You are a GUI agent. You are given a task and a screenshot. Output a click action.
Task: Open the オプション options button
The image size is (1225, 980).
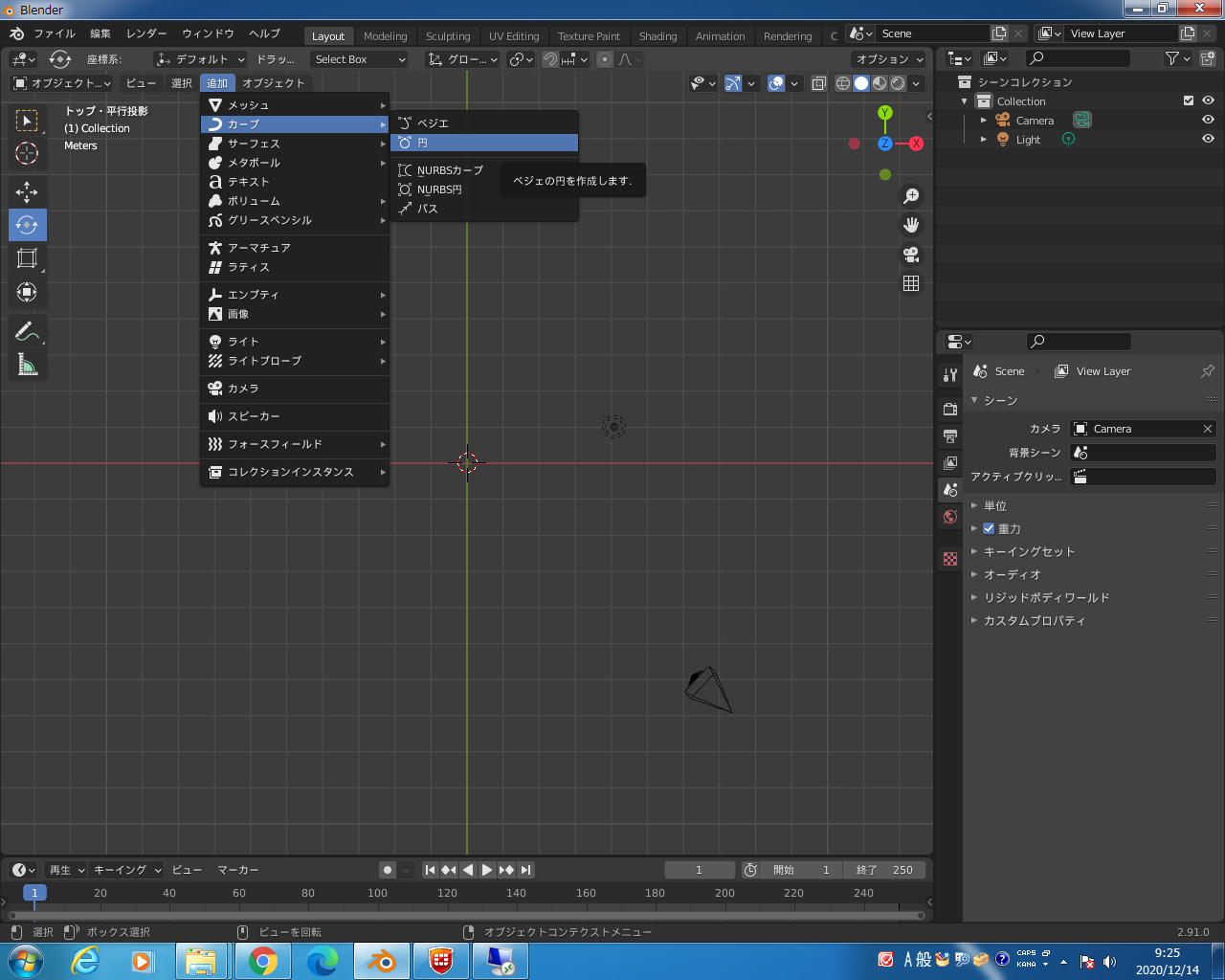tap(889, 59)
